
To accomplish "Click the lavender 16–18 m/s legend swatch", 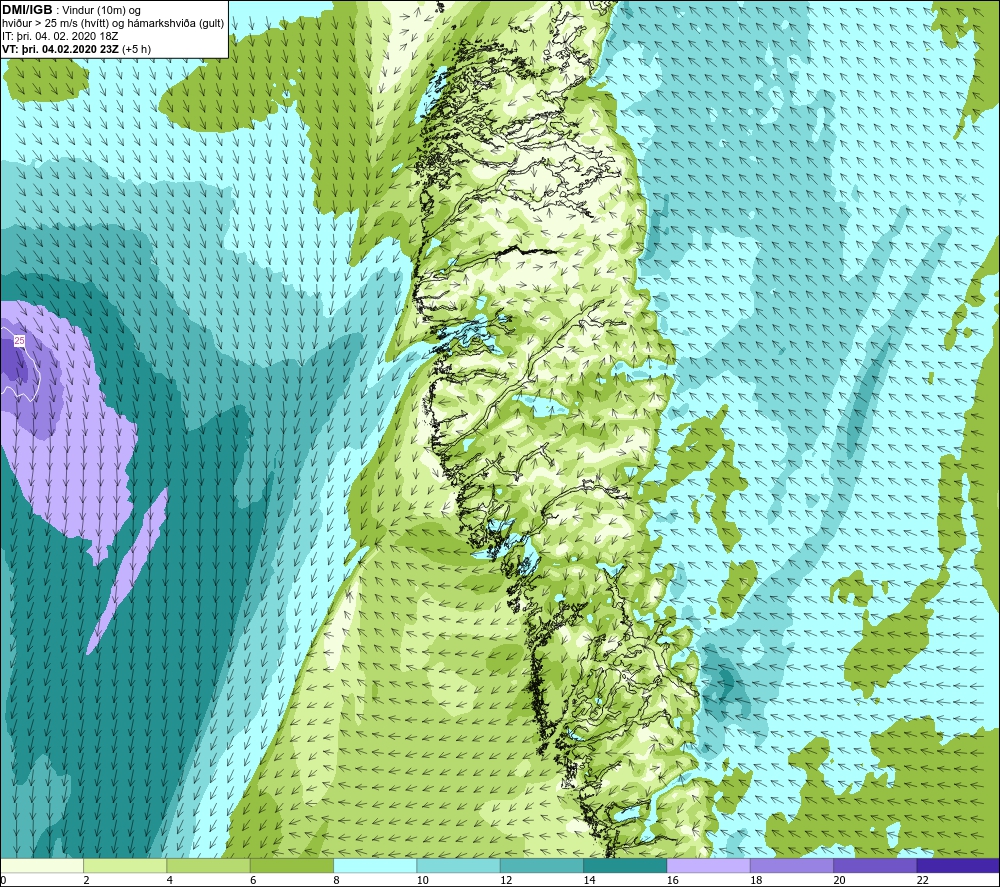I will click(709, 865).
